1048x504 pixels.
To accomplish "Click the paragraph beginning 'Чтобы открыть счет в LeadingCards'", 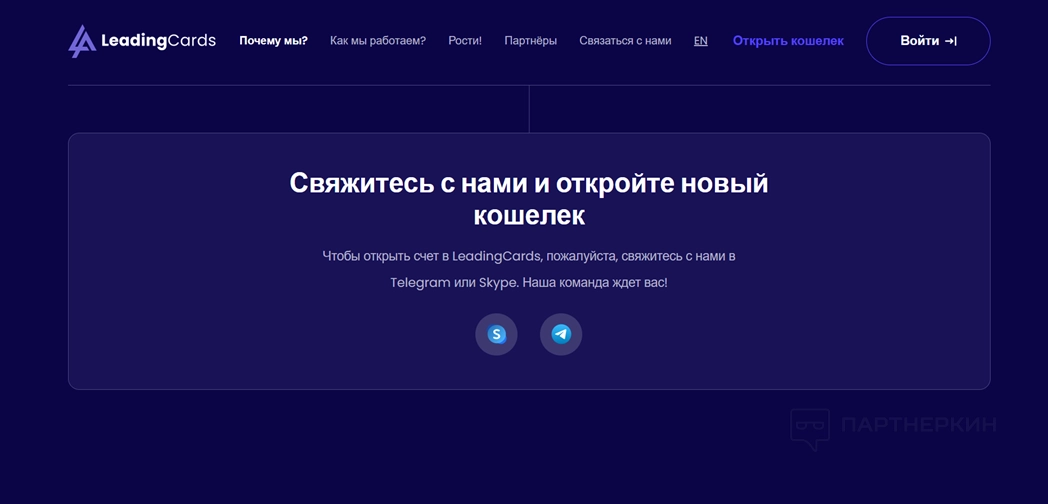I will [529, 269].
